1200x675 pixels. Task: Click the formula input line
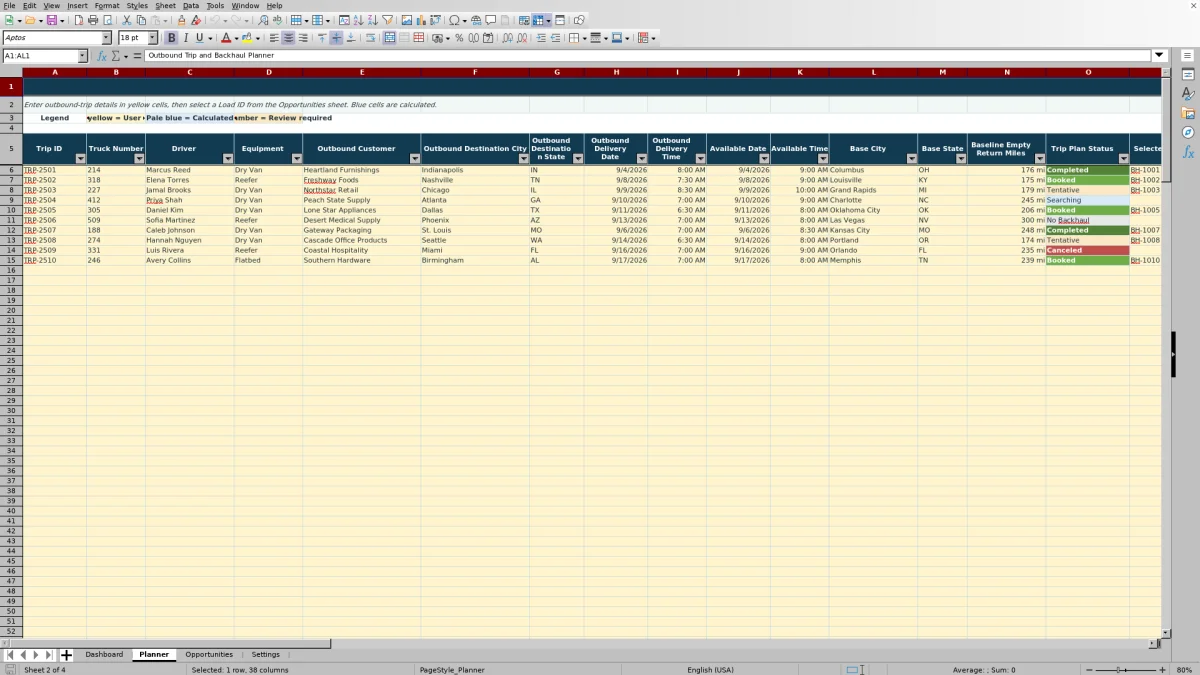[x=648, y=56]
